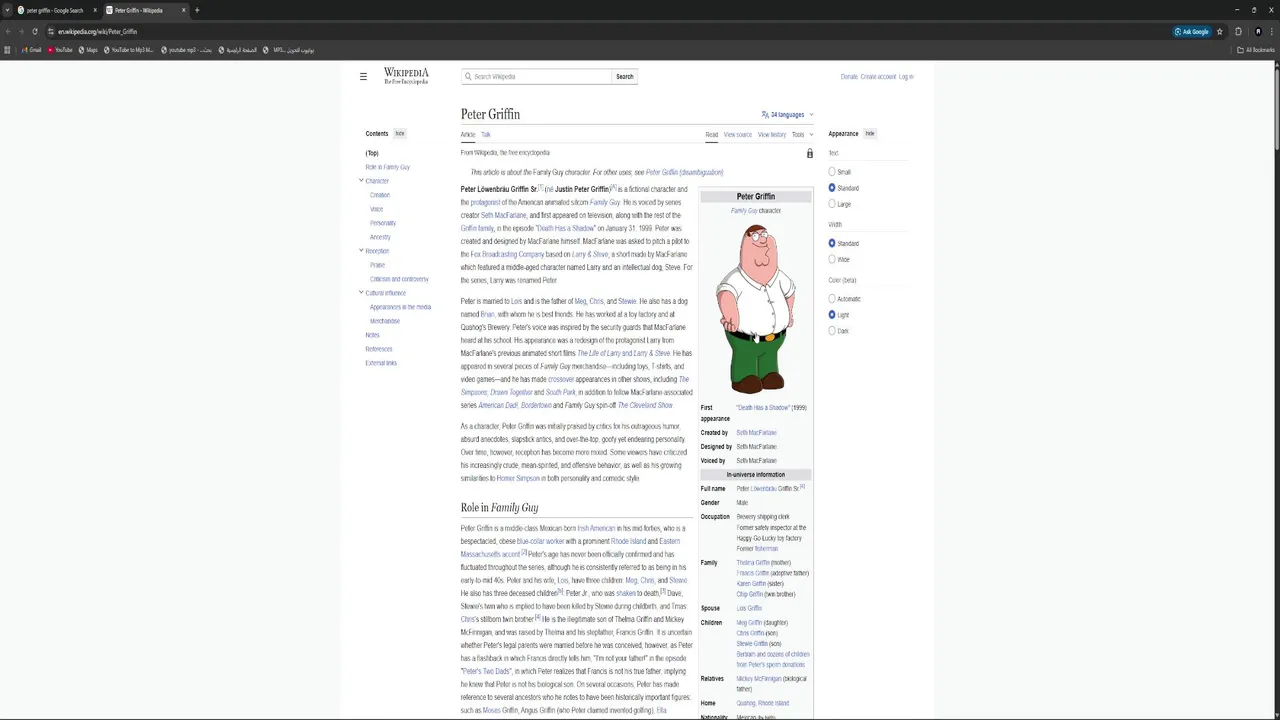Open the Quahog, Rhode Island infobox link

pos(763,703)
